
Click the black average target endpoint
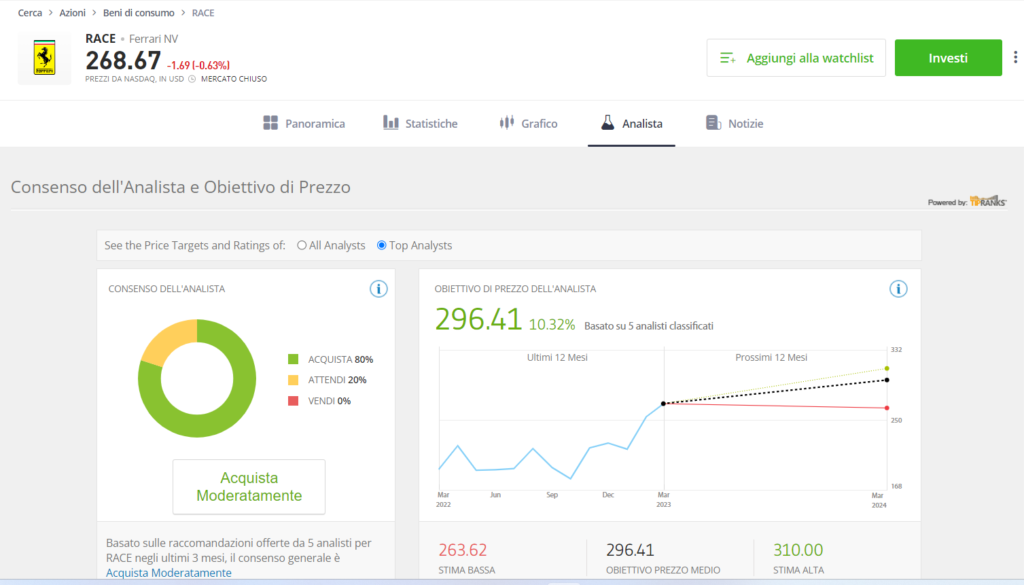point(887,380)
